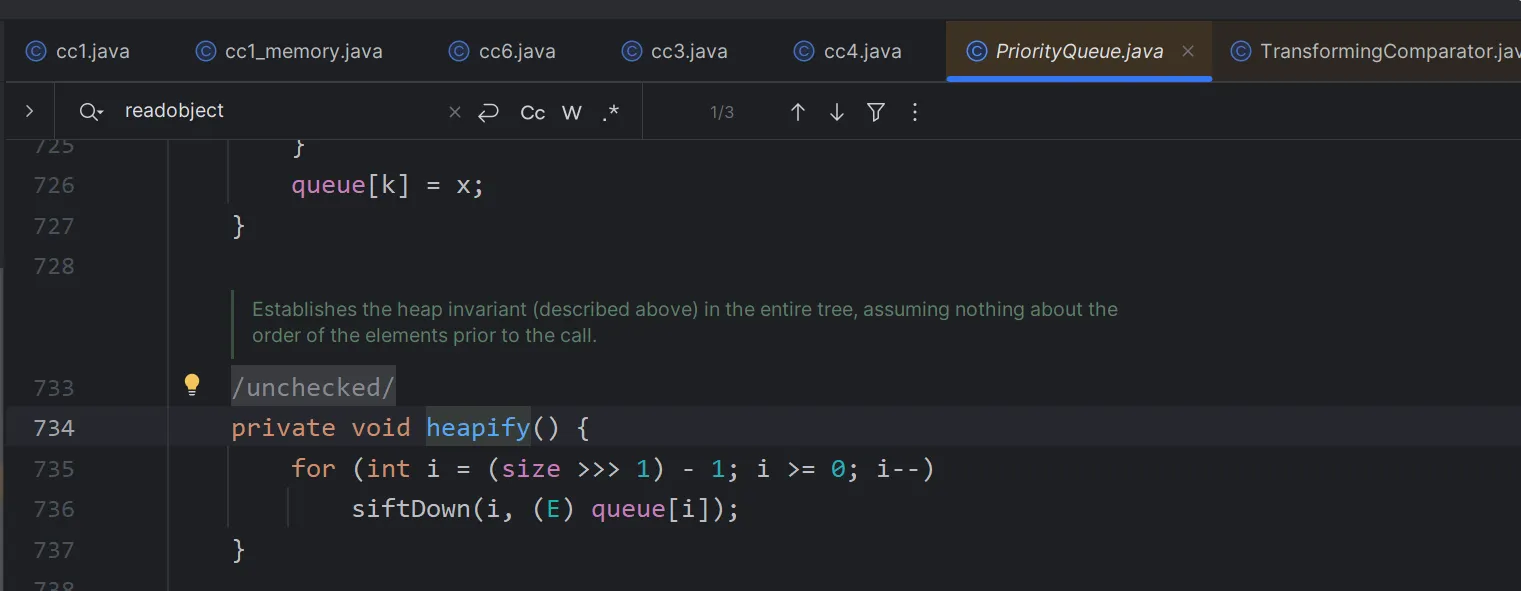Click line number 734 in gutter
This screenshot has width=1521, height=591.
(54, 428)
